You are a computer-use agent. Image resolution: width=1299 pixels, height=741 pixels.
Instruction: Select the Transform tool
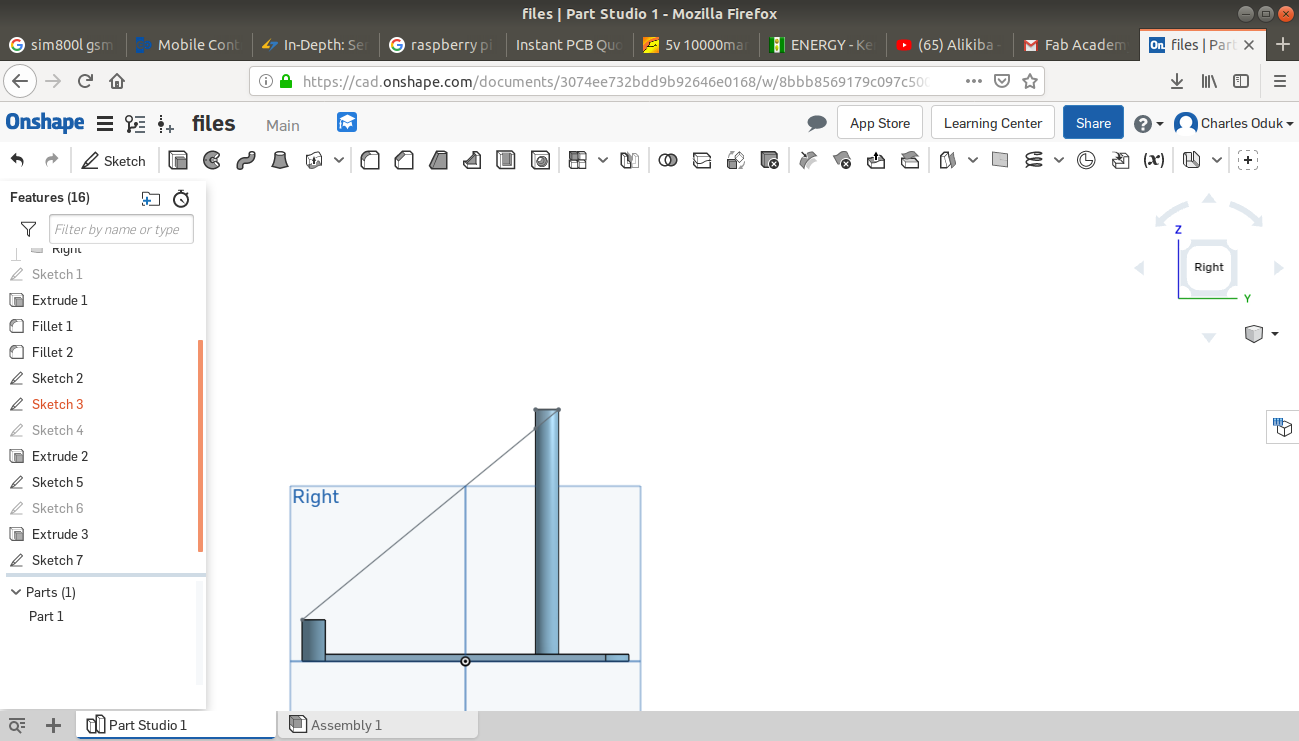click(736, 160)
